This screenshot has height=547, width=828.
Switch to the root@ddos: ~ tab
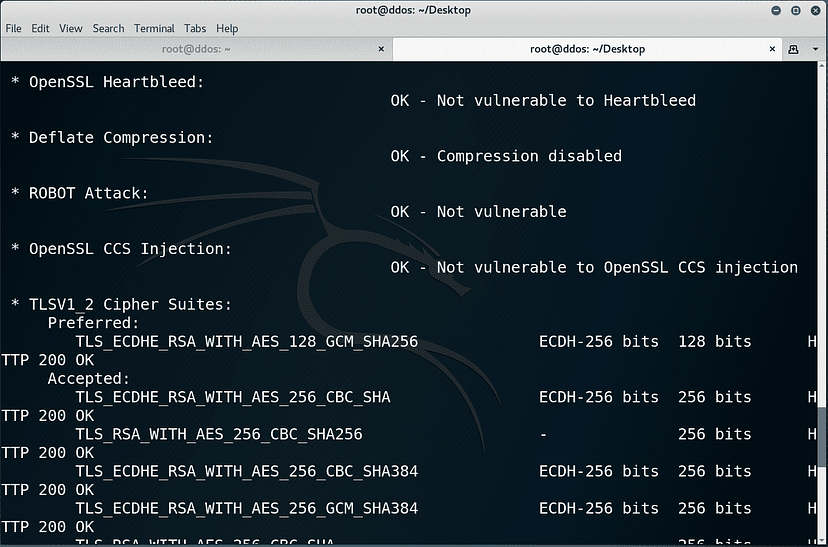point(196,49)
